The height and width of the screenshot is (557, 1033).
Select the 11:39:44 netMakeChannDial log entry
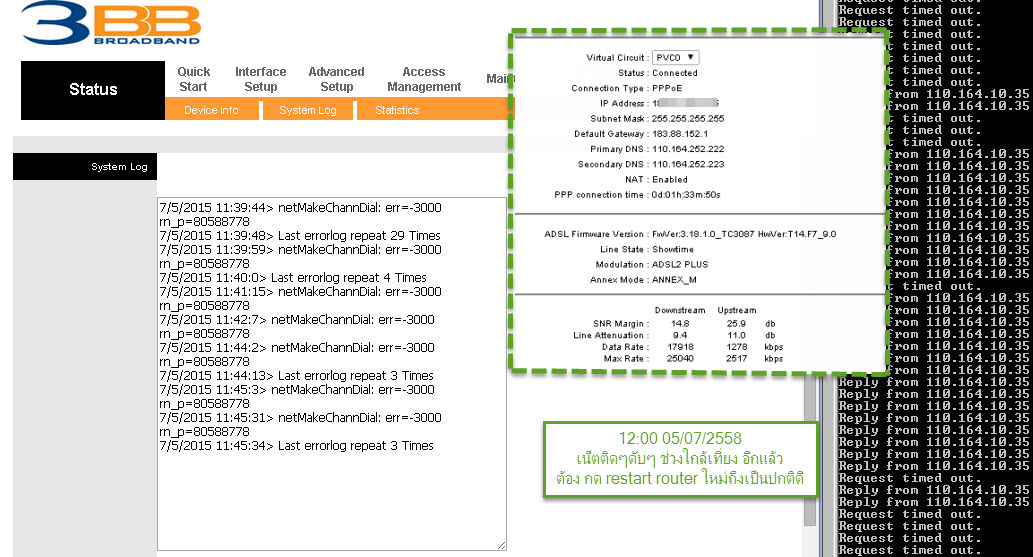tap(300, 214)
